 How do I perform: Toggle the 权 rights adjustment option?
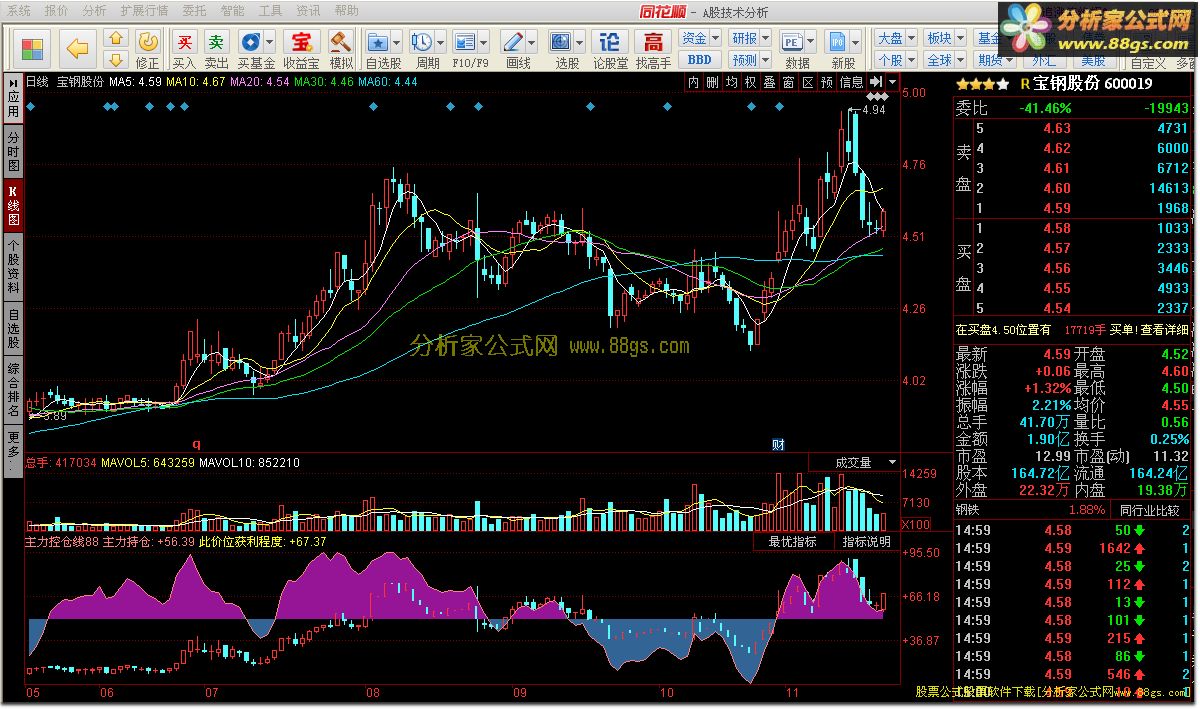pyautogui.click(x=750, y=82)
